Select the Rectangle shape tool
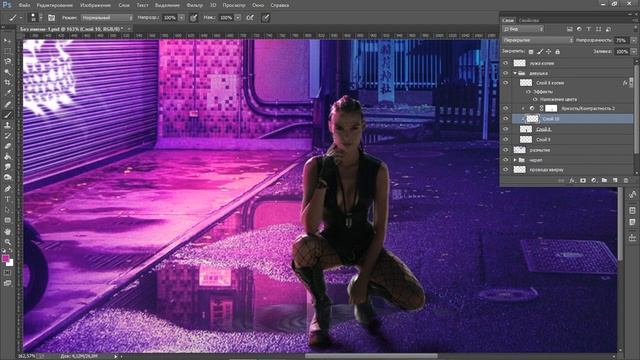Screen dimensions: 640x360 click(x=7, y=220)
